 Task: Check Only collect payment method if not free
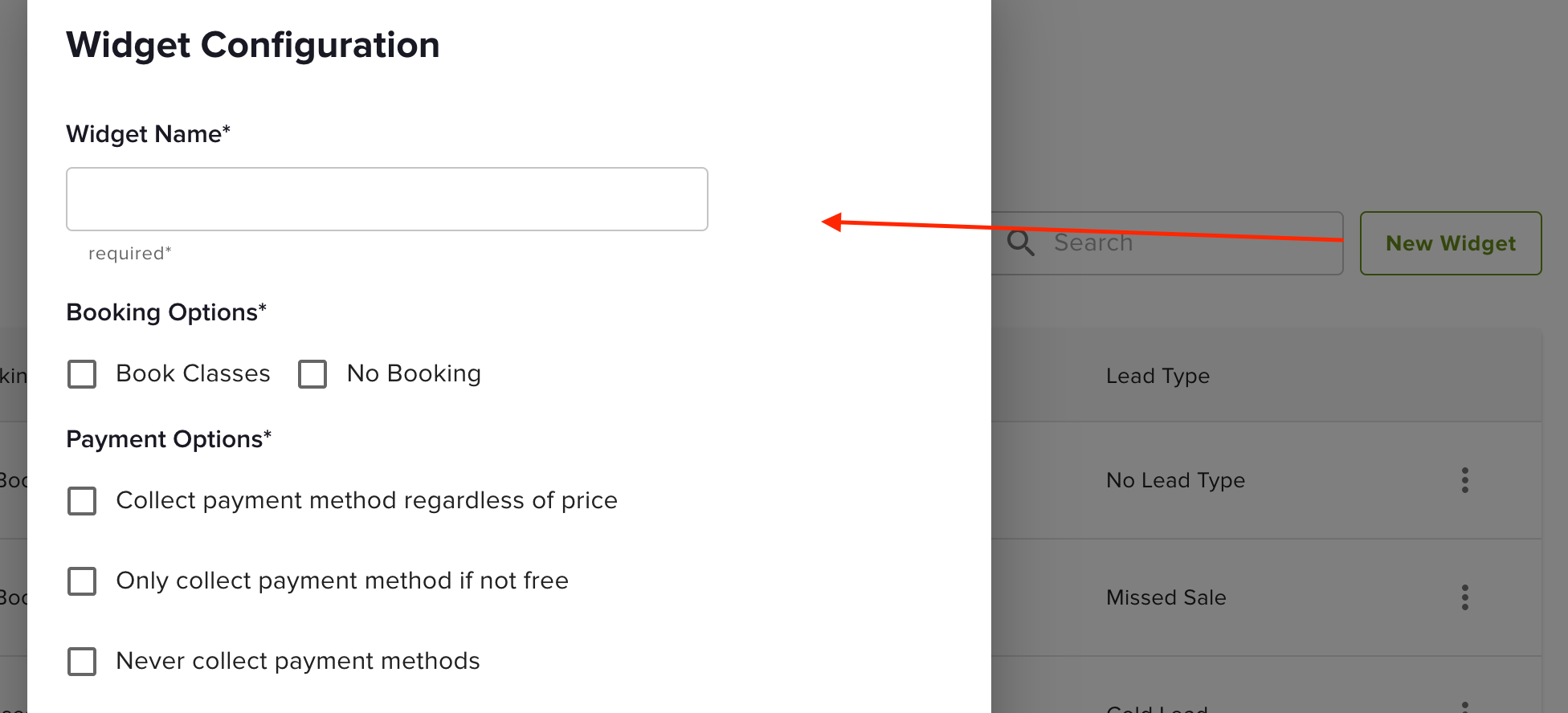tap(82, 581)
